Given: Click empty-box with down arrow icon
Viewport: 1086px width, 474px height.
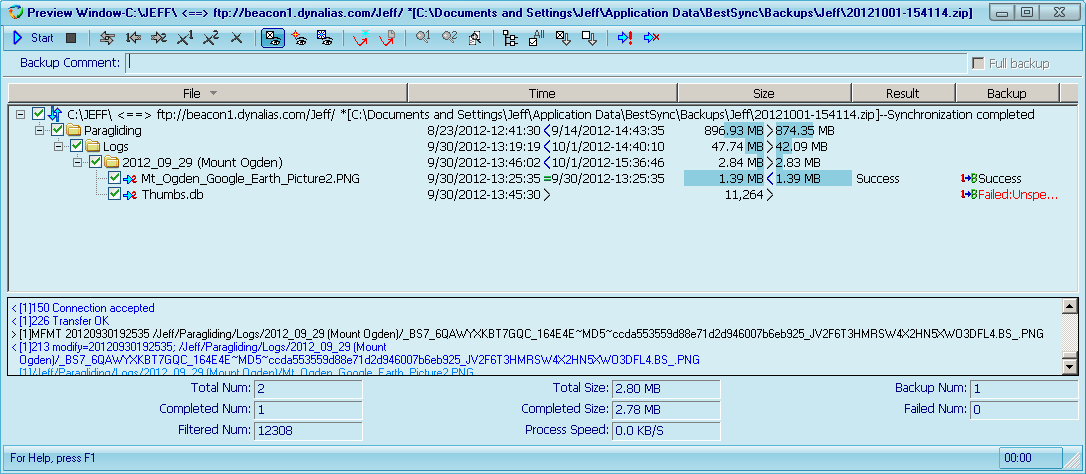Looking at the screenshot, I should pos(589,38).
